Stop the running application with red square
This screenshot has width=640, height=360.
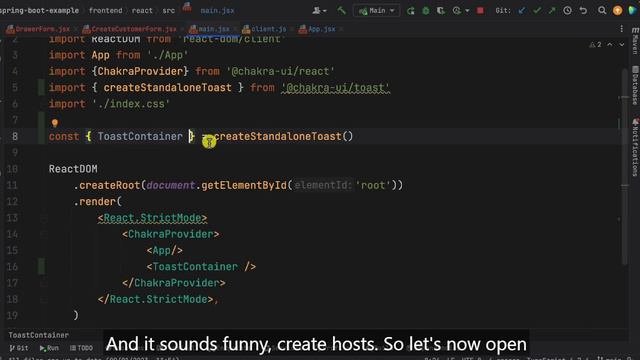coord(480,11)
